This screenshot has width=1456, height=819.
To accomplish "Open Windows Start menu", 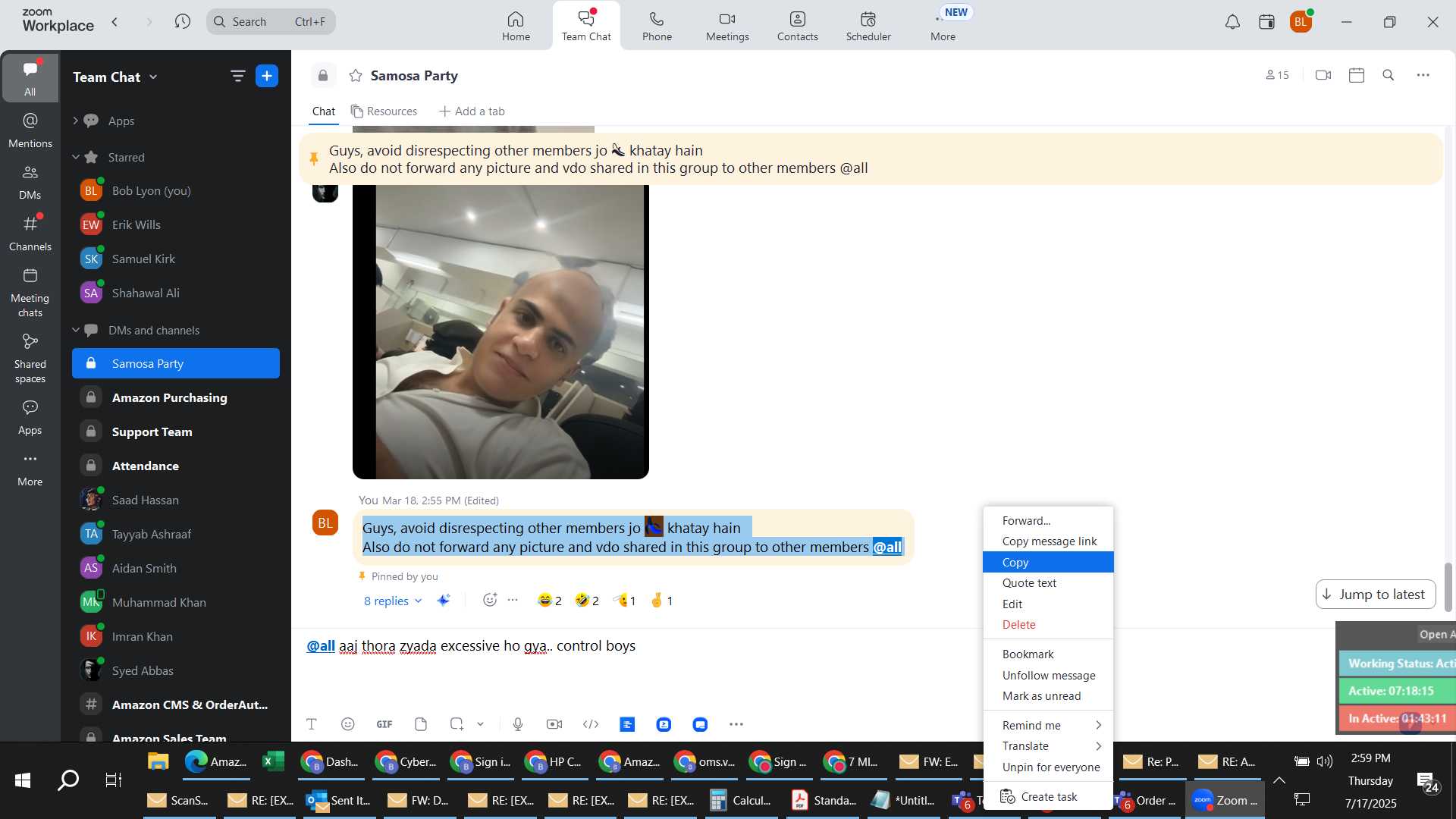I will (x=23, y=780).
